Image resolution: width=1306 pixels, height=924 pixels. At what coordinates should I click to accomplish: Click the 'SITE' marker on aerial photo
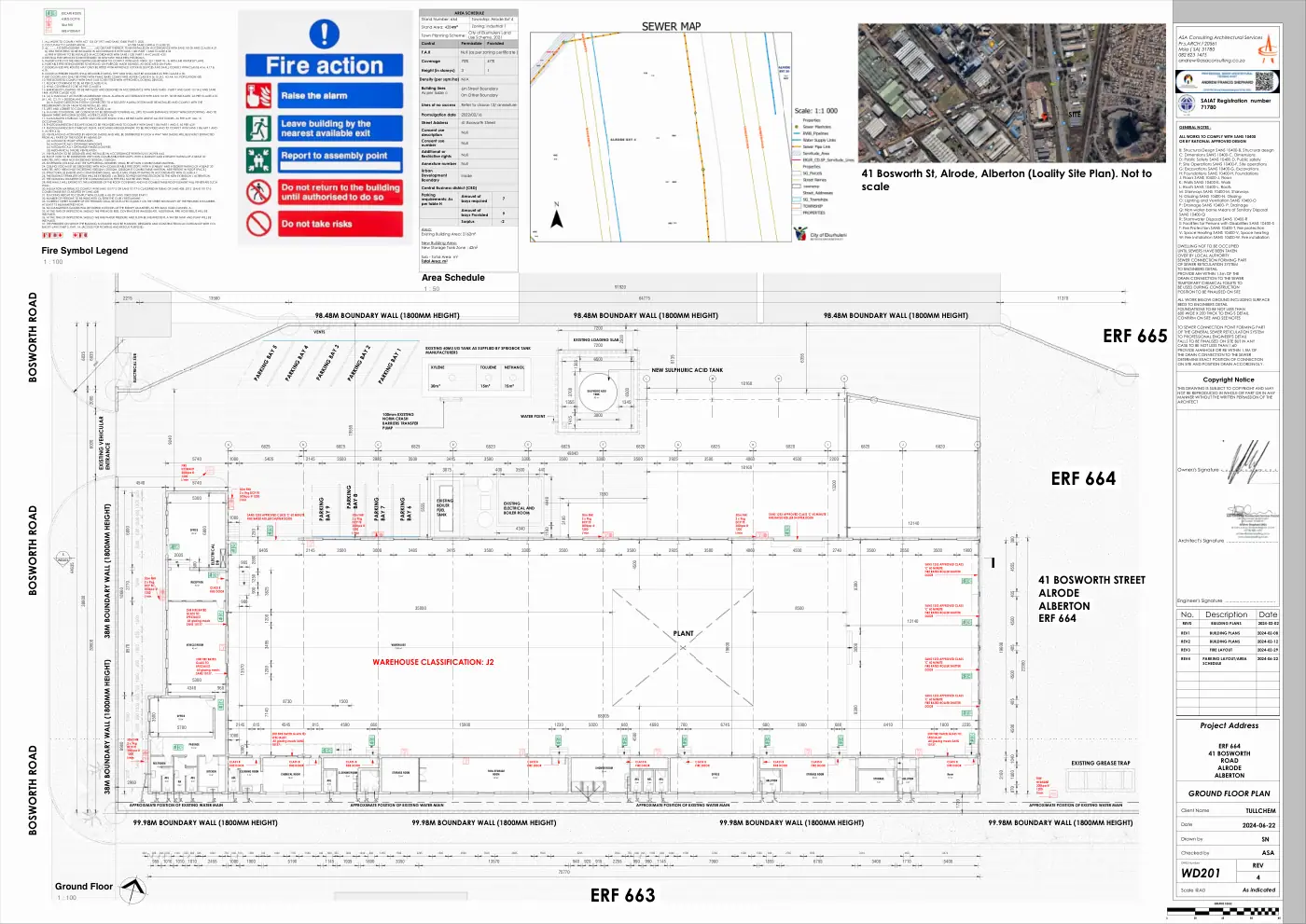[1074, 115]
